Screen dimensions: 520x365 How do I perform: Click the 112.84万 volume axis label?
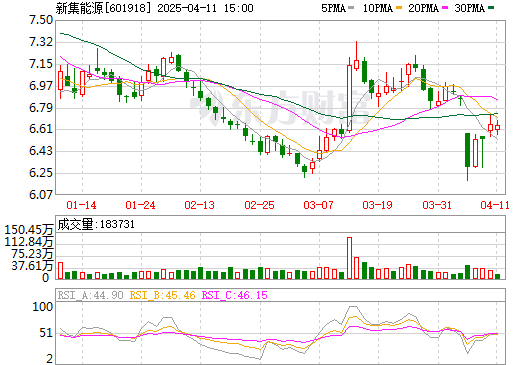coord(29,241)
